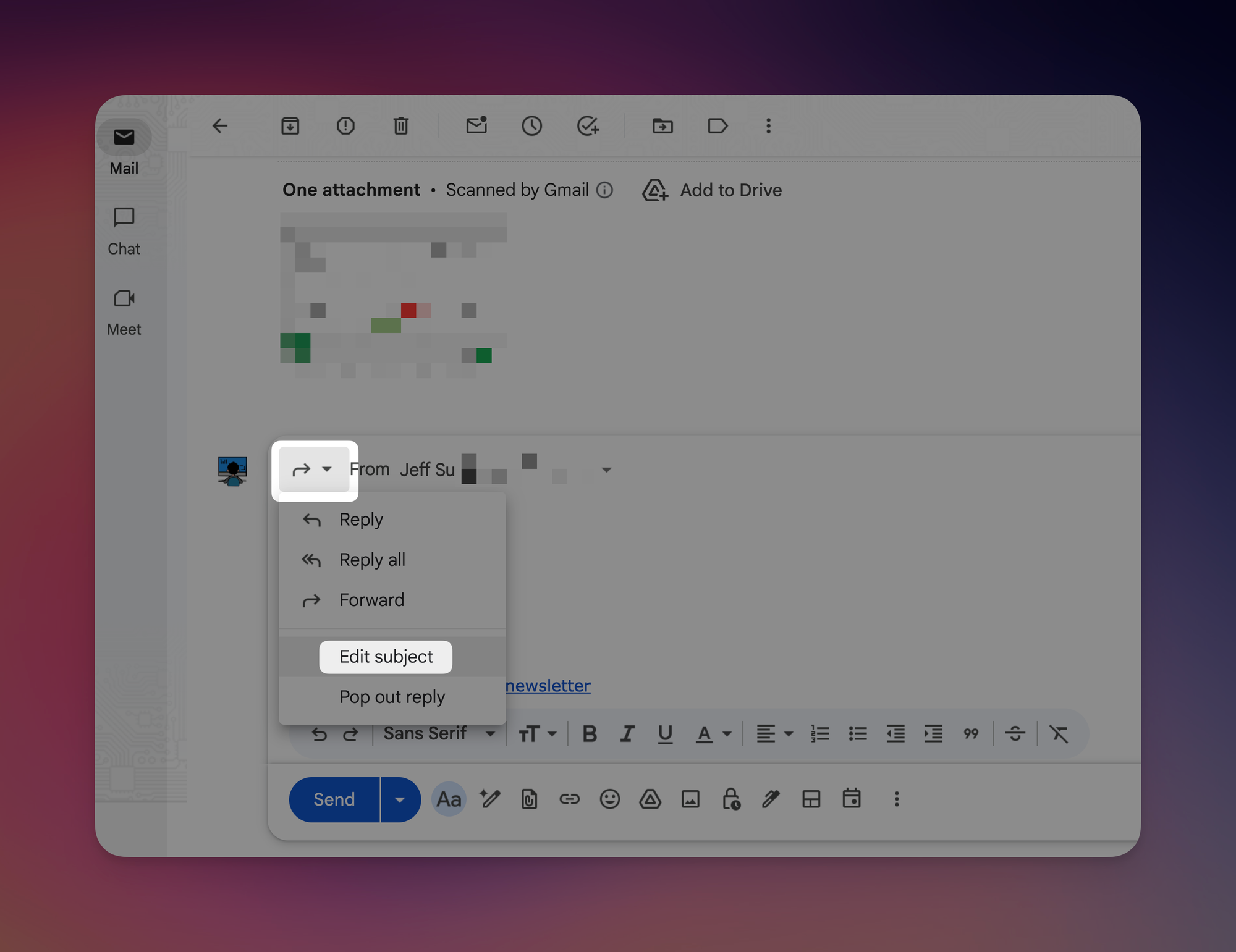Toggle bold formatting in compose toolbar

pos(590,734)
